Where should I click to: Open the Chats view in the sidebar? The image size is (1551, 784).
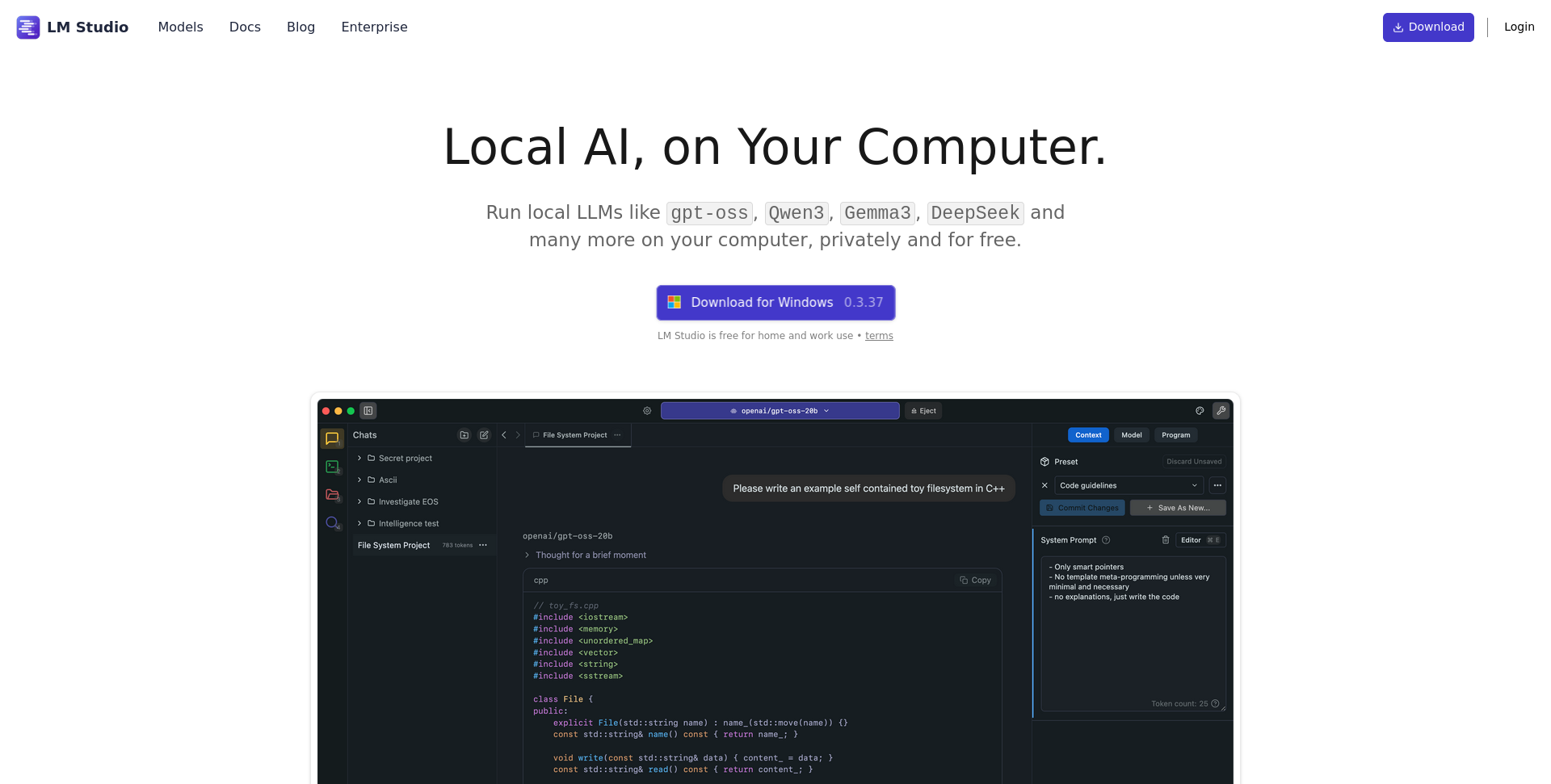pyautogui.click(x=331, y=438)
